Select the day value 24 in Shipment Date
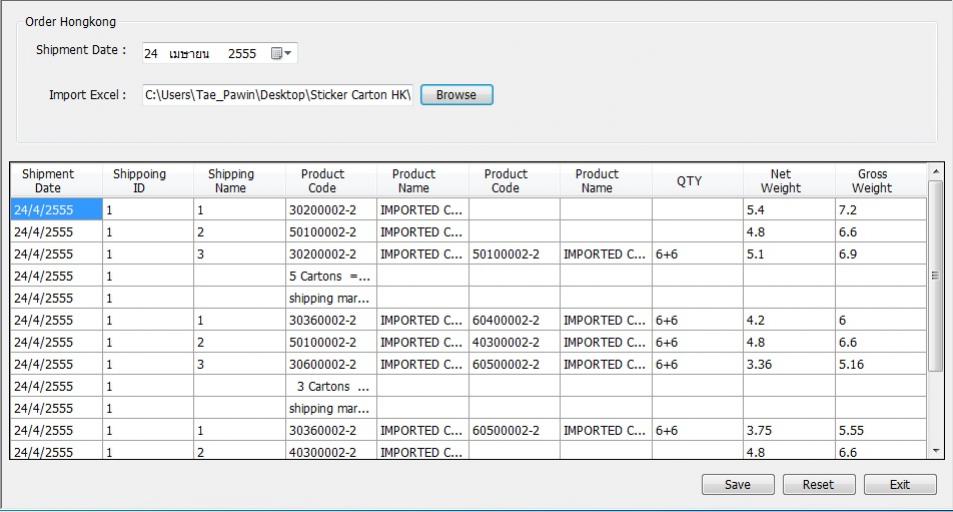953x512 pixels. click(151, 54)
